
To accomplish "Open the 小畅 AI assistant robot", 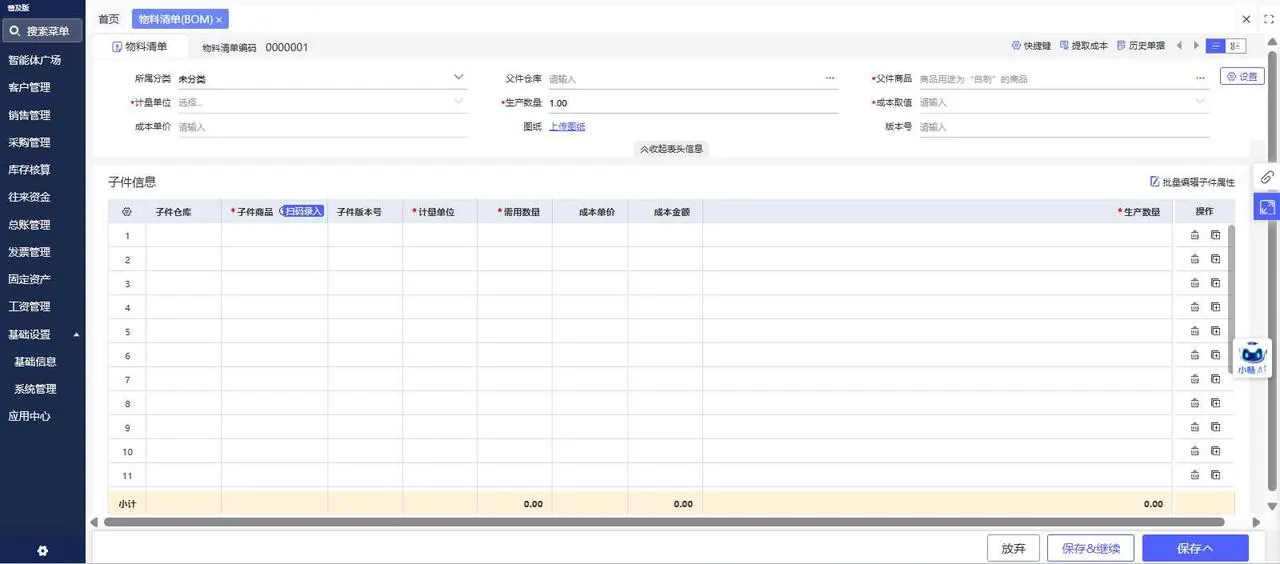I will (x=1253, y=357).
